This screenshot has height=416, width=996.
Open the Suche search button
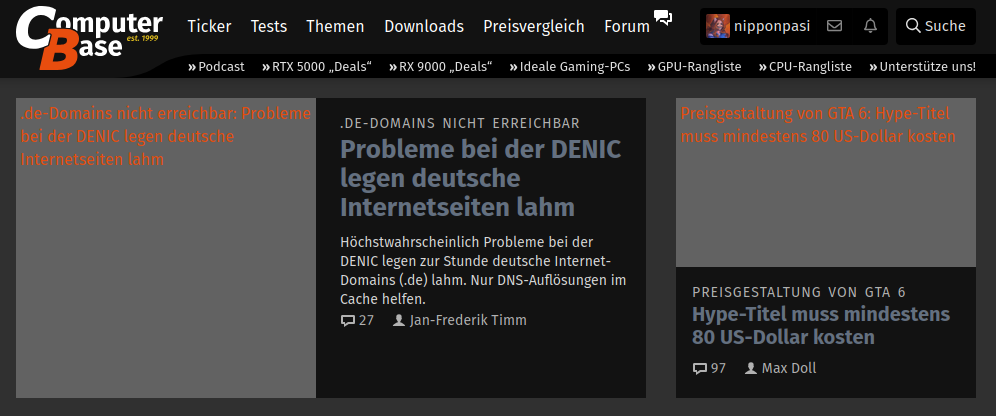936,26
